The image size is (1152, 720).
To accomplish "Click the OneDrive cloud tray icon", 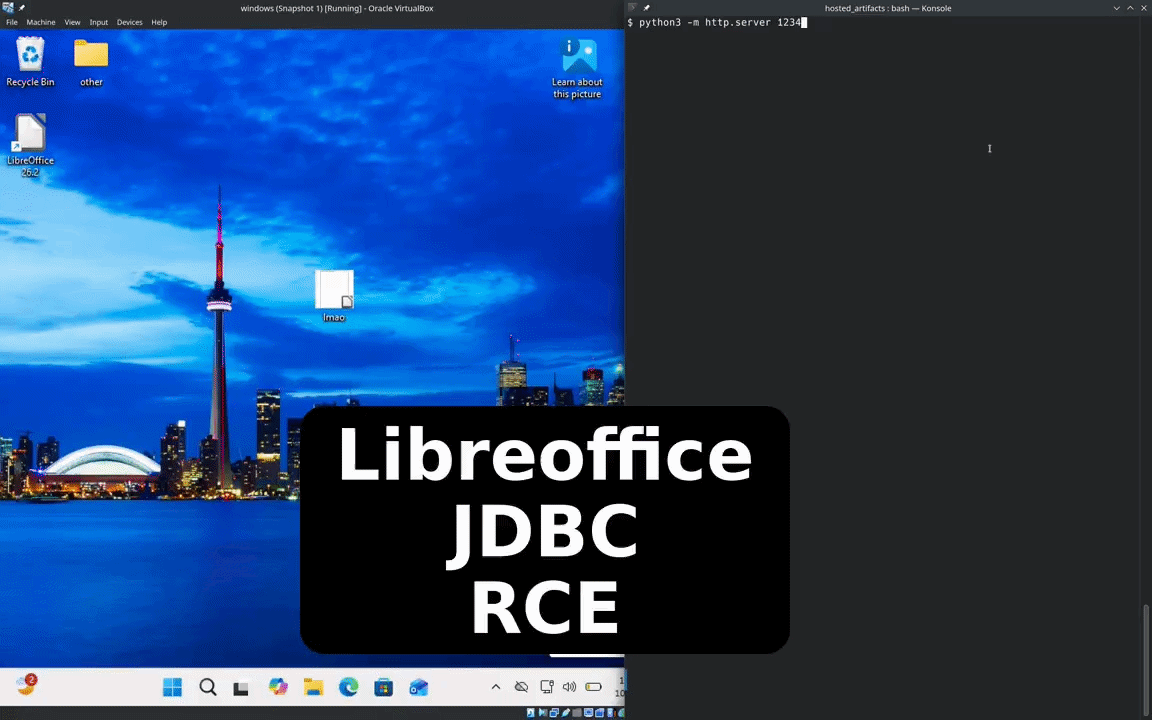I will [x=522, y=687].
